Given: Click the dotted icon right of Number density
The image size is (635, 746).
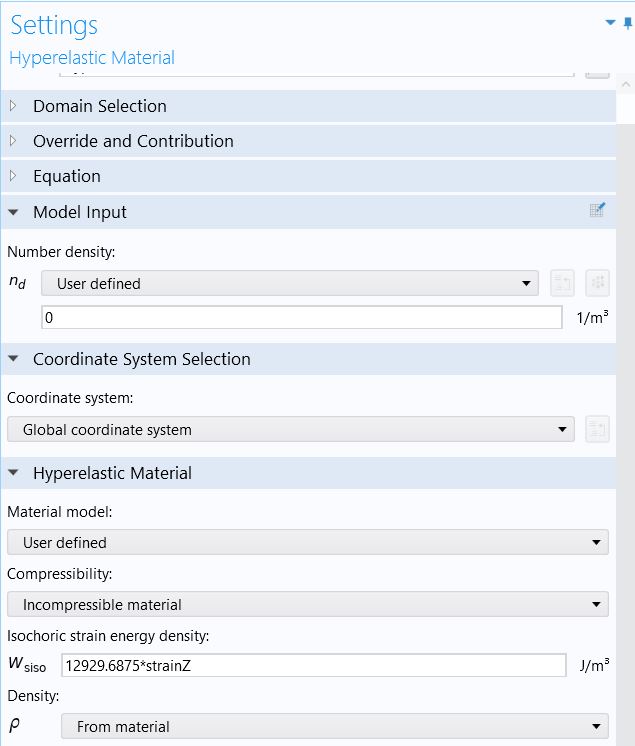Looking at the screenshot, I should tap(597, 283).
